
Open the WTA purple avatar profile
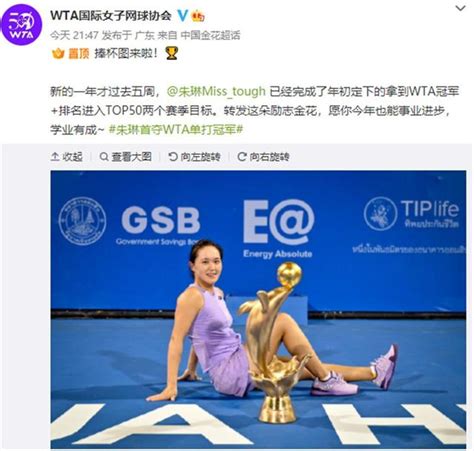click(x=22, y=25)
